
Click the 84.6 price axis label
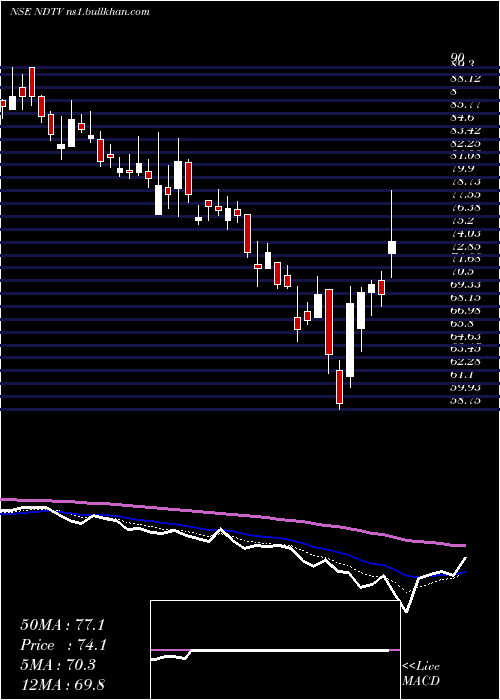462,118
